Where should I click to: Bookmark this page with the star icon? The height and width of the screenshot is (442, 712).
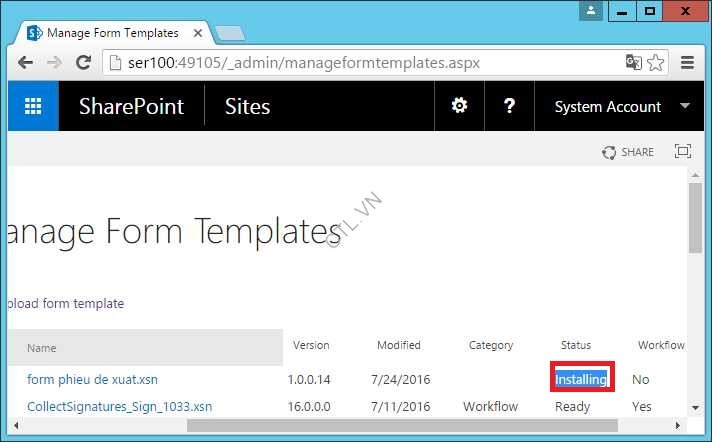[656, 62]
